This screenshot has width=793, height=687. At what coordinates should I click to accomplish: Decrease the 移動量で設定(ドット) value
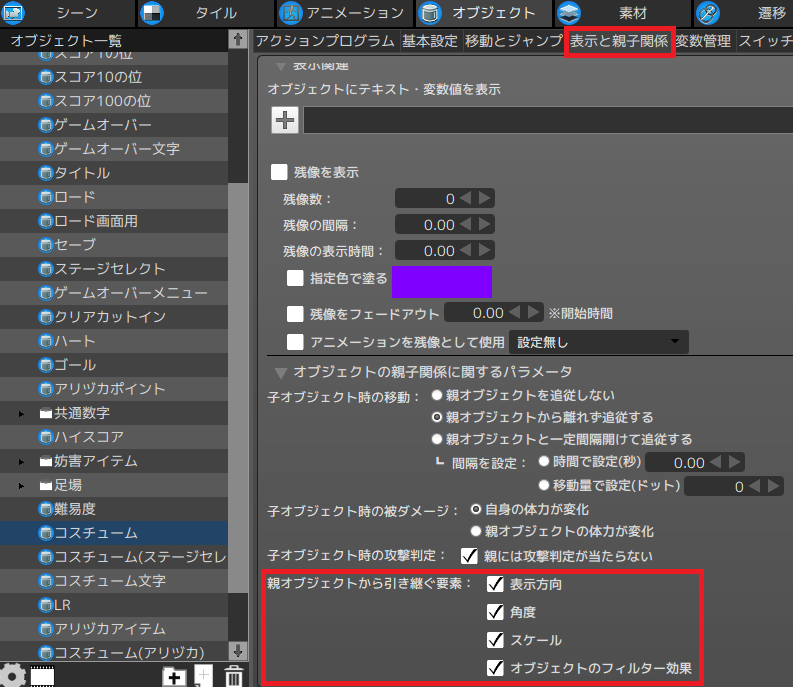coord(755,486)
